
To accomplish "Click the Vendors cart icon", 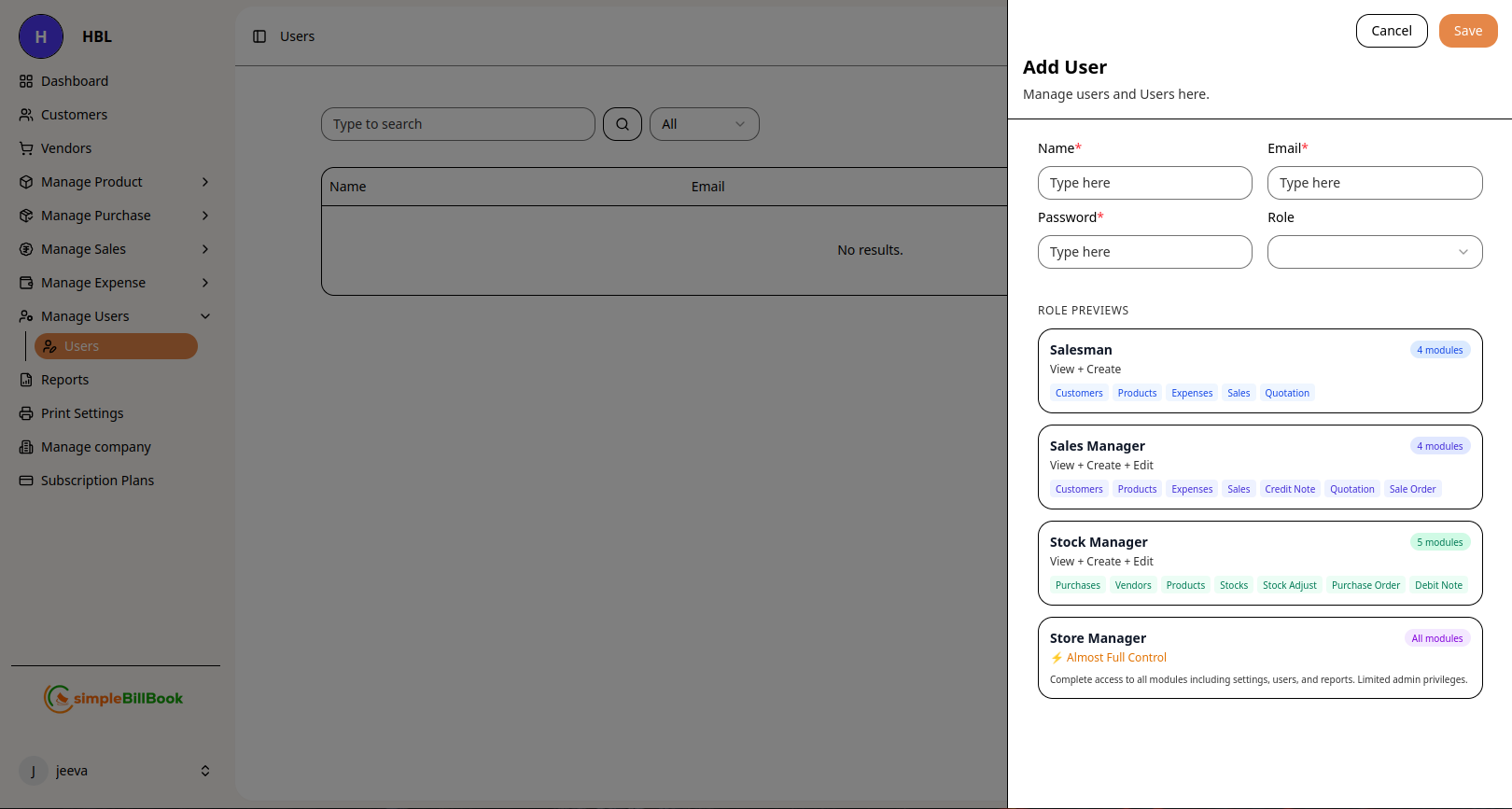I will 26,148.
